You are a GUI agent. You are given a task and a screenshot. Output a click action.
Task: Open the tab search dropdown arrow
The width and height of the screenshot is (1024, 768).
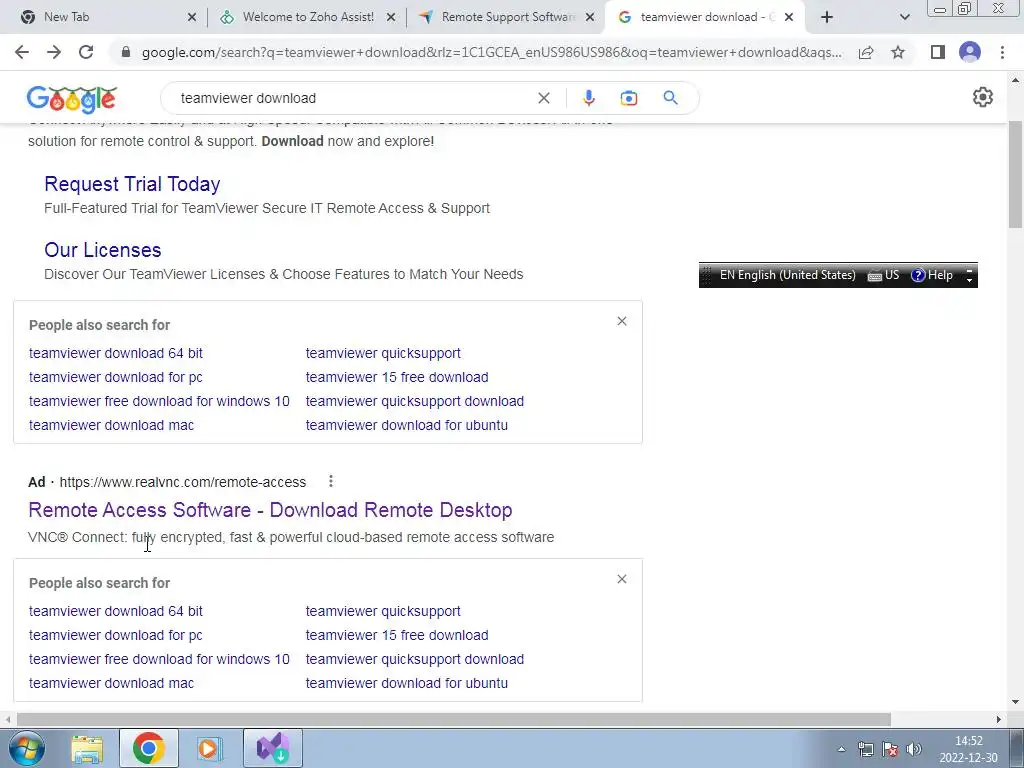pos(904,18)
